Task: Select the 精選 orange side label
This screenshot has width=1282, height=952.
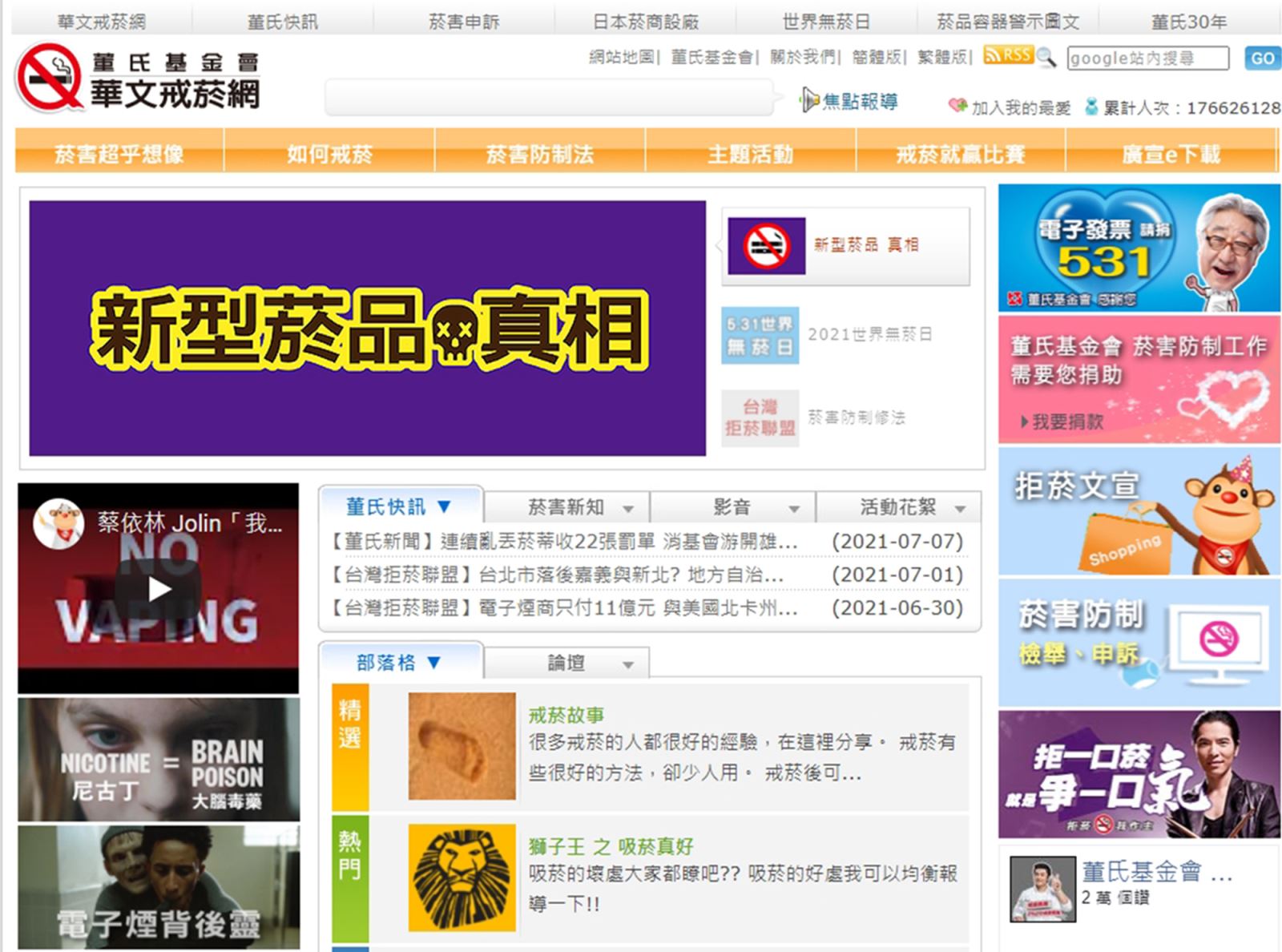Action: point(350,747)
